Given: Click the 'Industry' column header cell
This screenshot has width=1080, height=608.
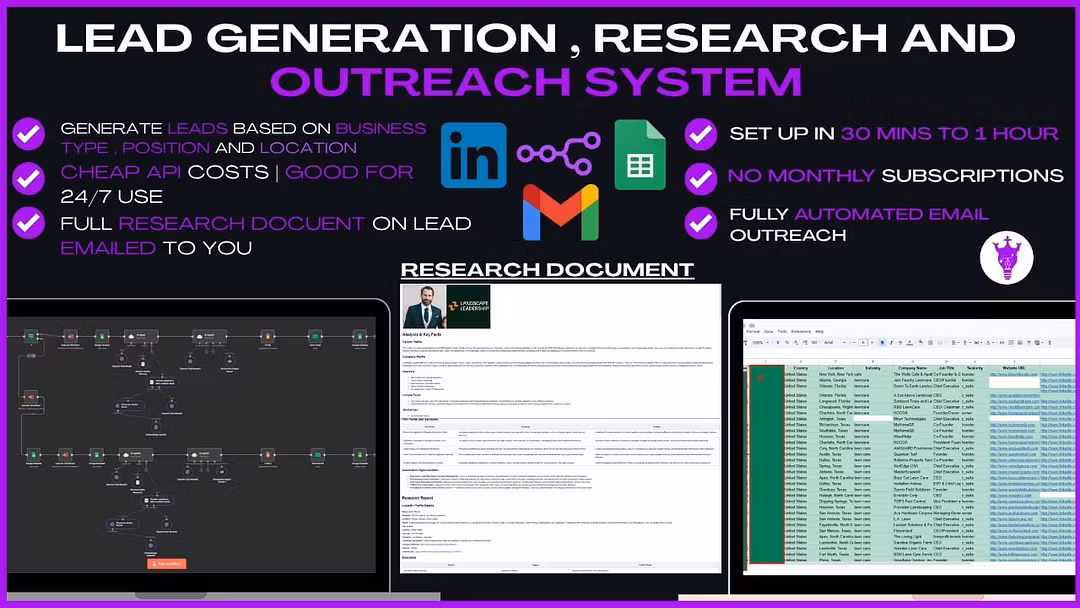Looking at the screenshot, I should [x=873, y=368].
